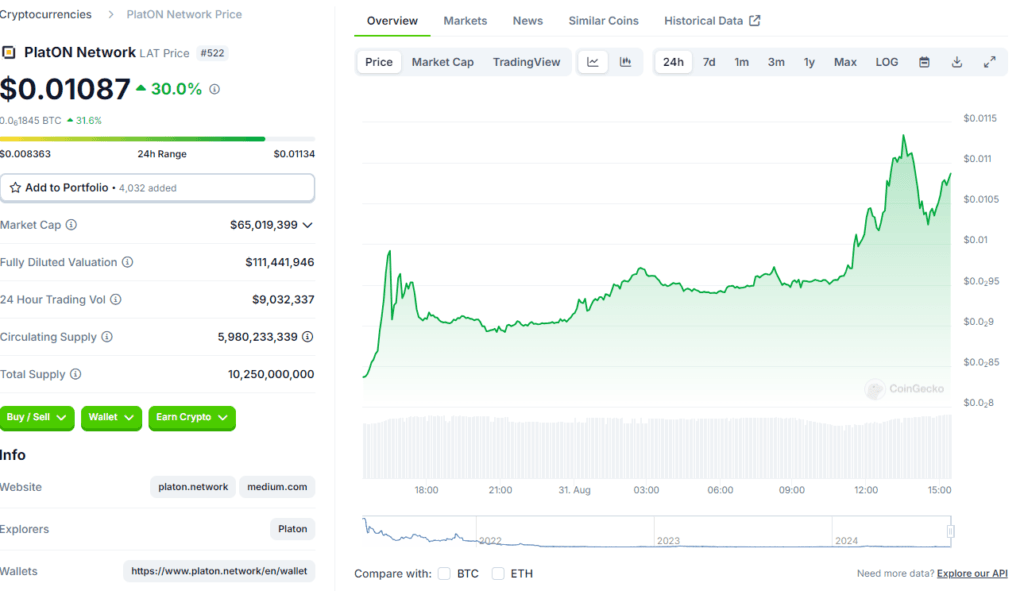1024x591 pixels.
Task: Click the star icon in Add to Portfolio
Action: tap(15, 187)
